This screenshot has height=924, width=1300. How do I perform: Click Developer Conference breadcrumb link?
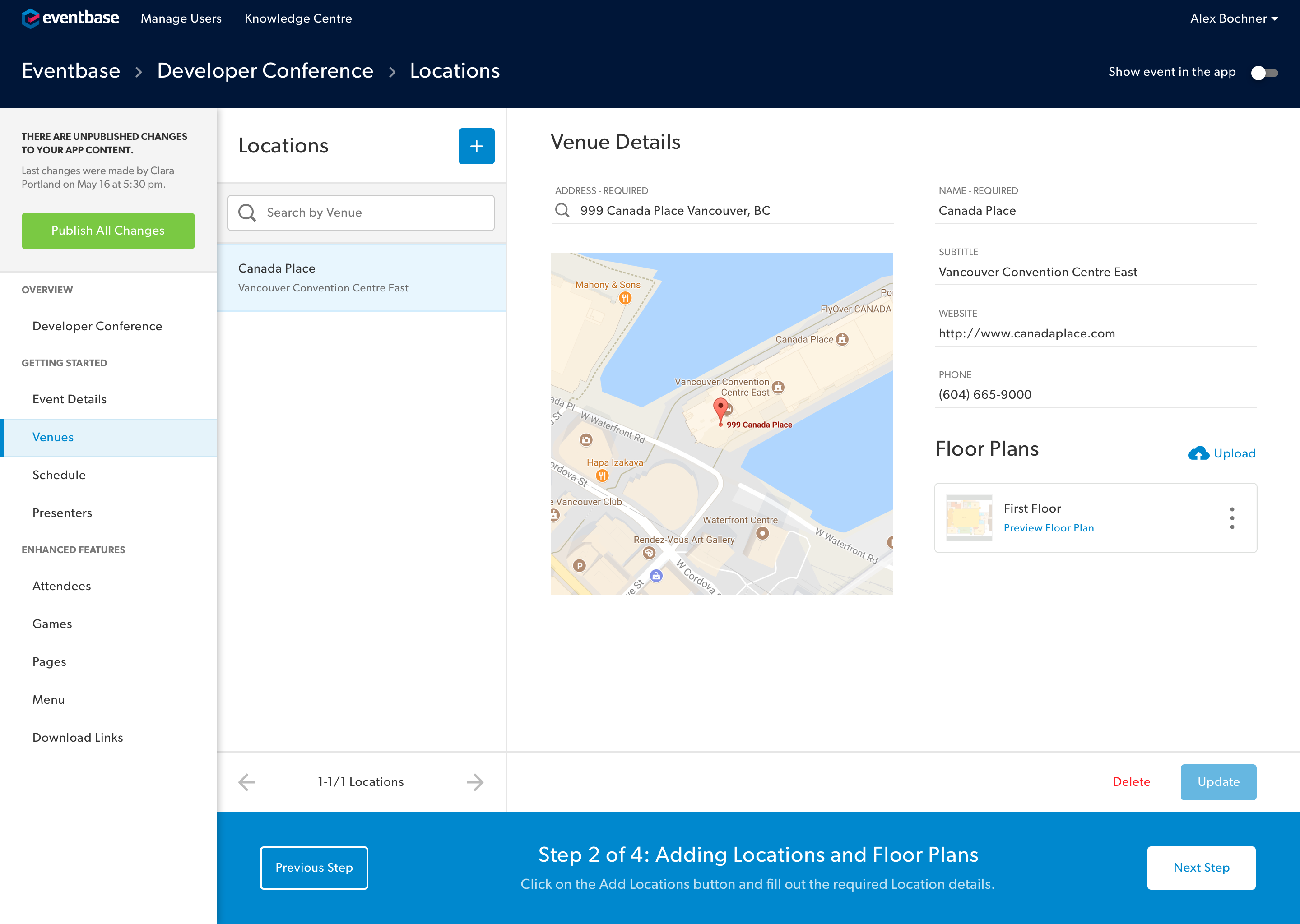click(x=265, y=70)
